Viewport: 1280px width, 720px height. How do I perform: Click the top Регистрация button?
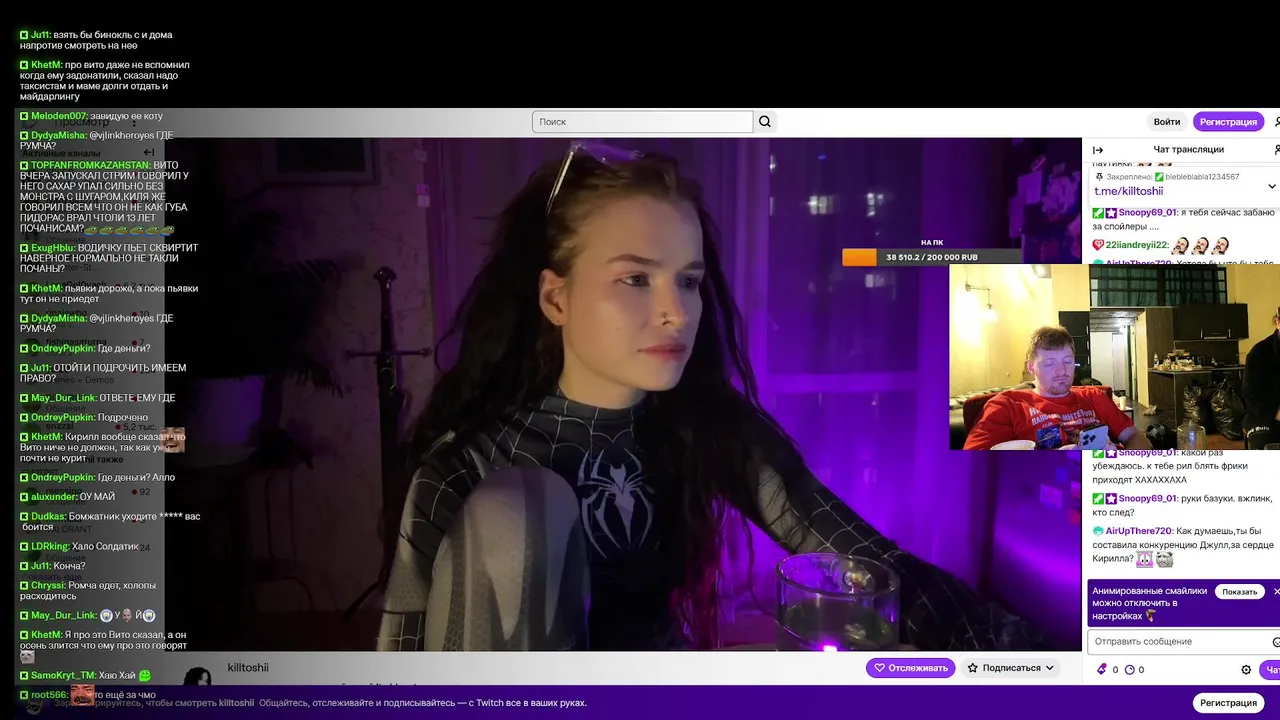[x=1228, y=122]
